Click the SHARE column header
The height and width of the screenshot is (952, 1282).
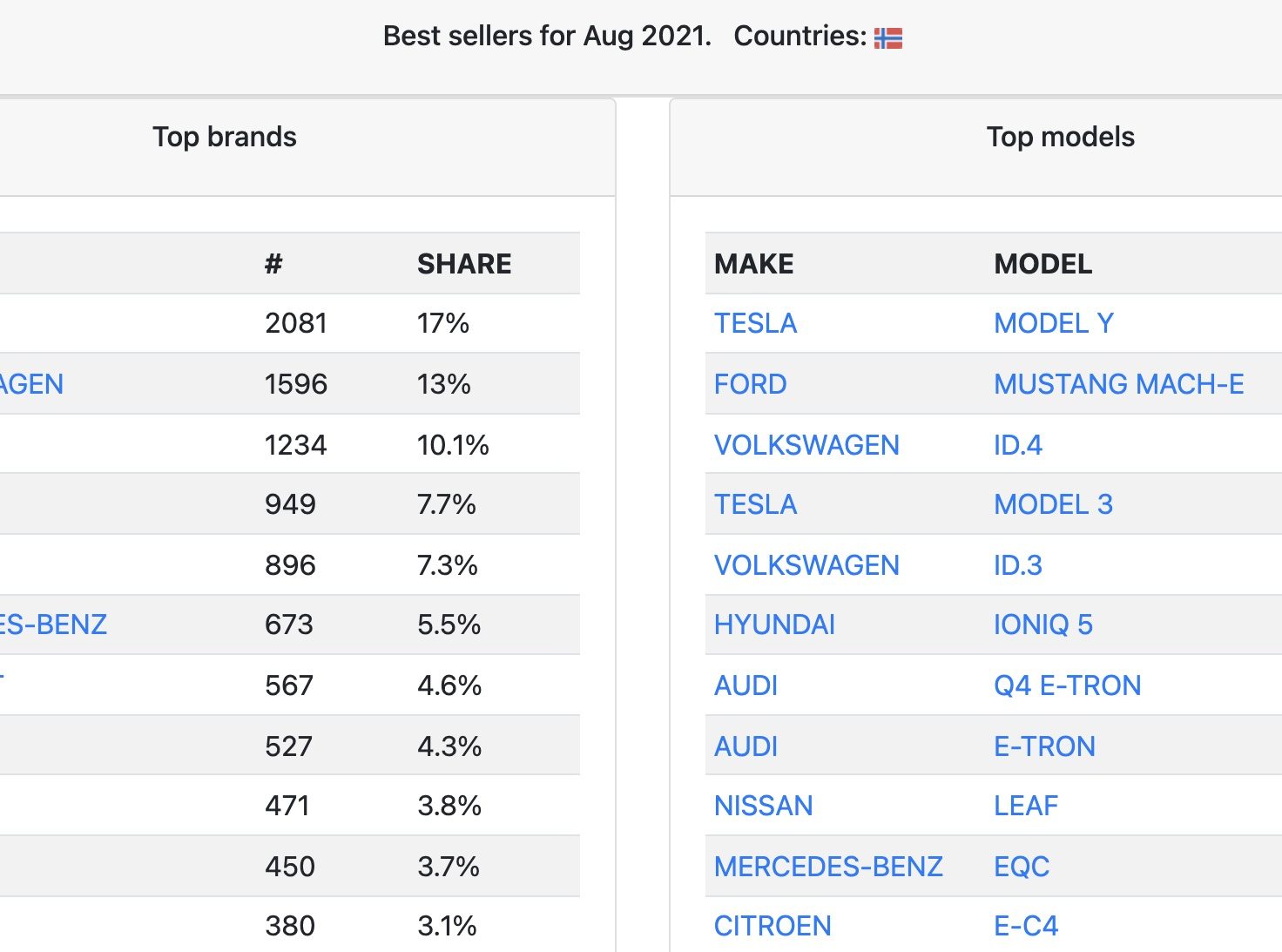[464, 264]
